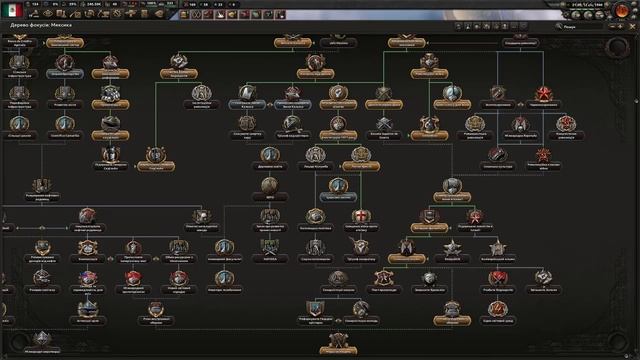The height and width of the screenshot is (360, 640).
Task: Click the first alert icon beside the top toolbar
Action: 184,15
